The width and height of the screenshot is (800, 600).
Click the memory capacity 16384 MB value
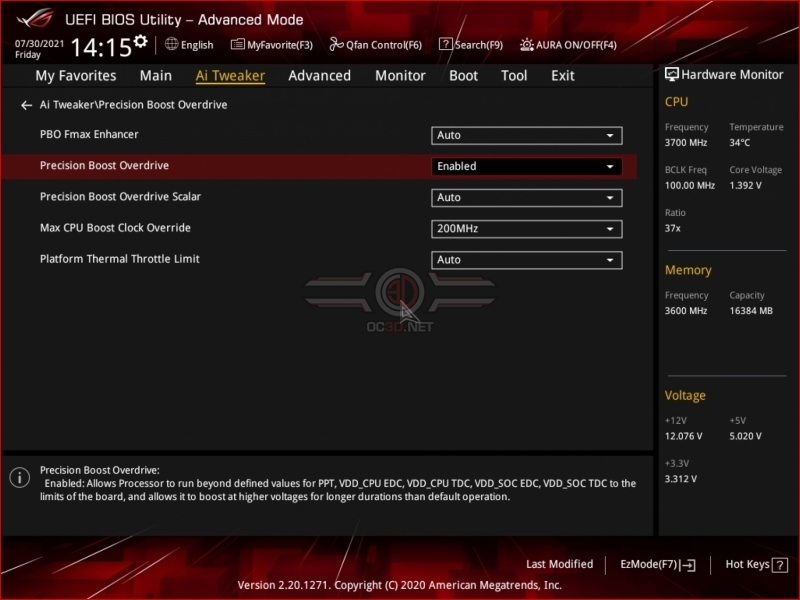tap(751, 311)
